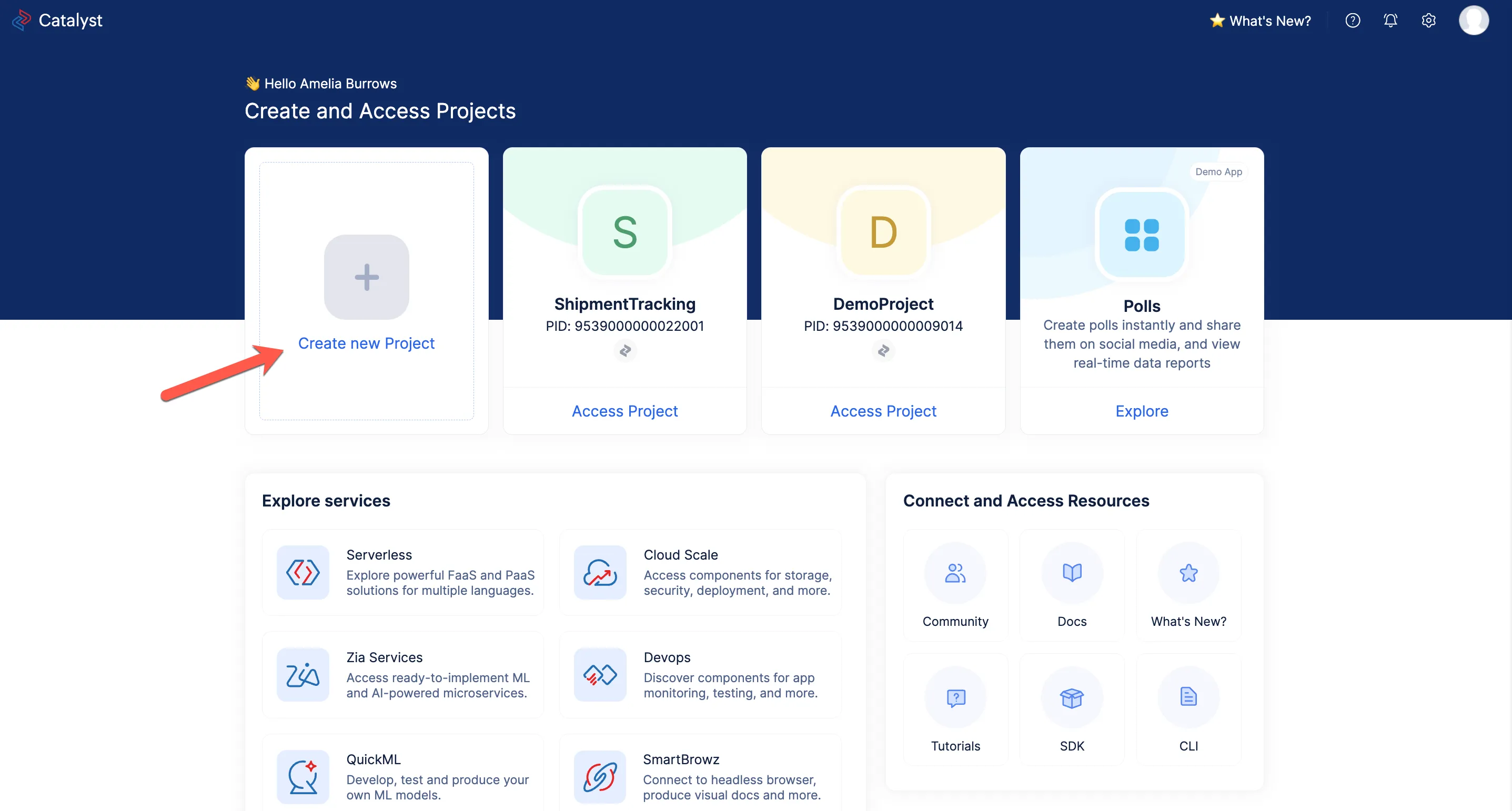1512x811 pixels.
Task: Open the QuickML service icon
Action: tap(303, 776)
